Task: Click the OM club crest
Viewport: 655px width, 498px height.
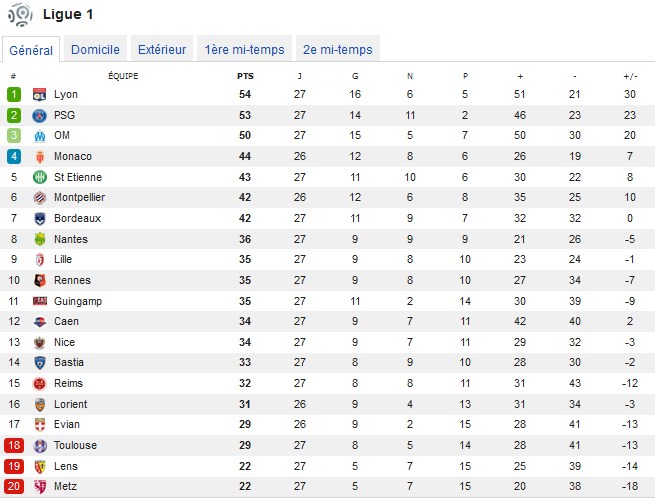Action: click(40, 136)
